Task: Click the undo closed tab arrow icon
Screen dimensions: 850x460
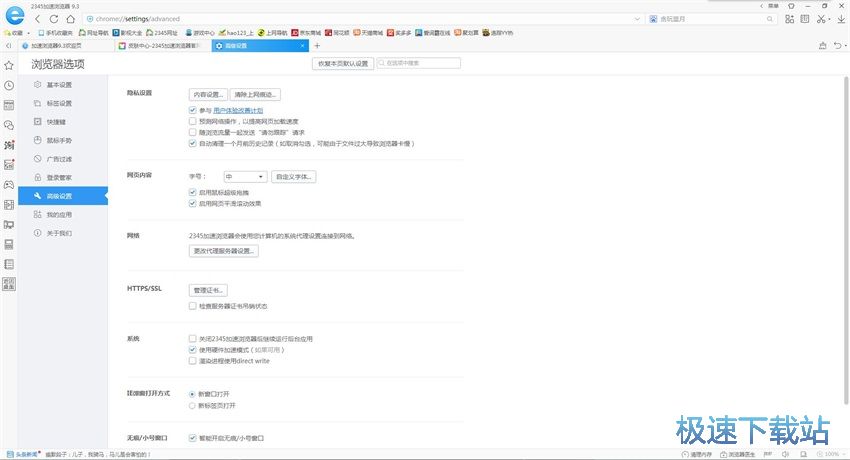Action: [x=837, y=46]
